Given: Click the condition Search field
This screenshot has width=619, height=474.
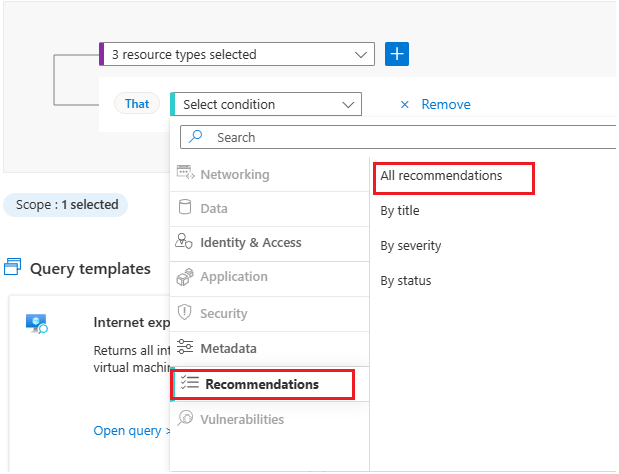Looking at the screenshot, I should pos(400,137).
